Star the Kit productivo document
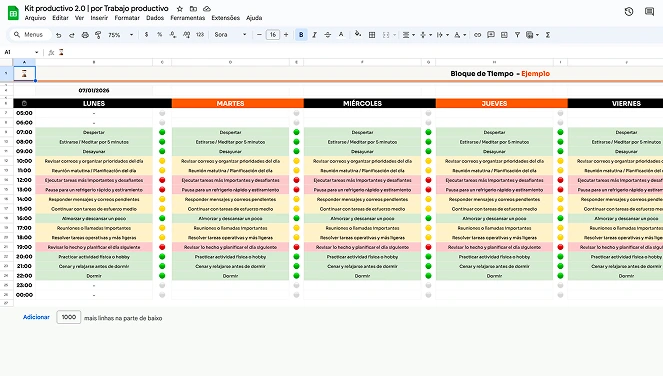 180,8
